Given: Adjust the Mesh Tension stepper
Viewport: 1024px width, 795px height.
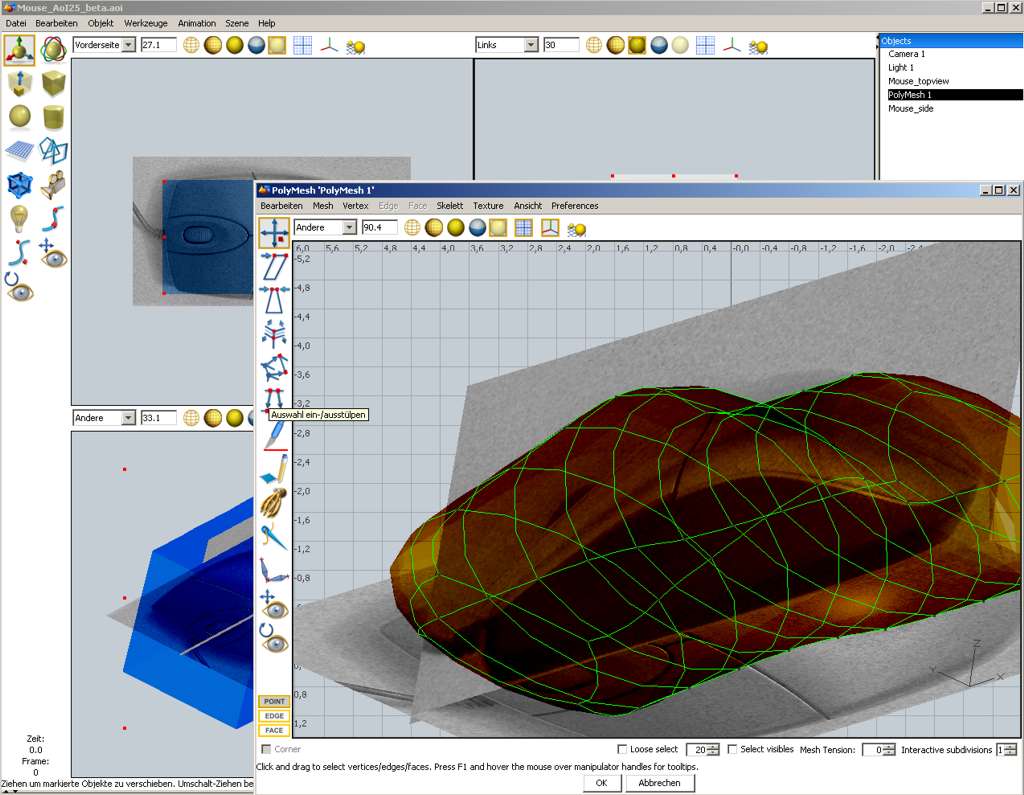Looking at the screenshot, I should tap(889, 750).
